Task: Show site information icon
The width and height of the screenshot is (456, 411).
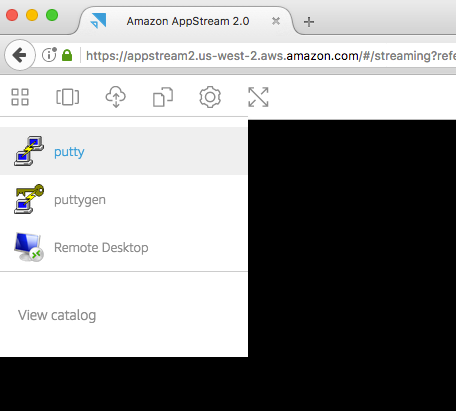Action: (49, 55)
